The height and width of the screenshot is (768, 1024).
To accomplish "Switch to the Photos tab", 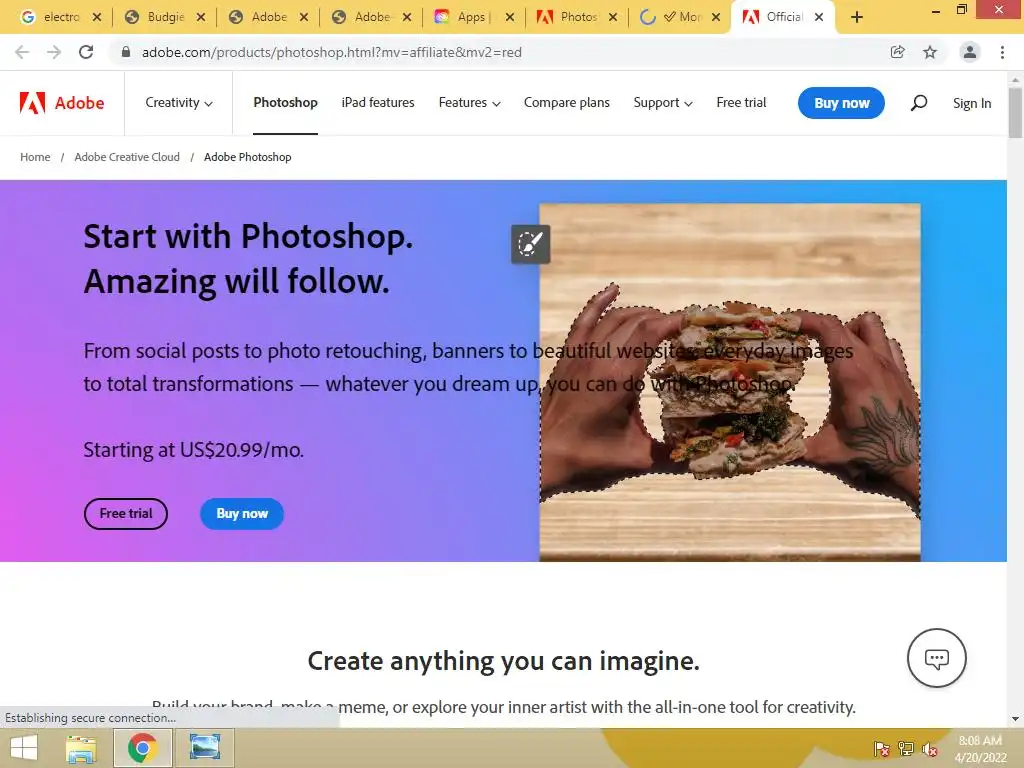I will [x=575, y=18].
